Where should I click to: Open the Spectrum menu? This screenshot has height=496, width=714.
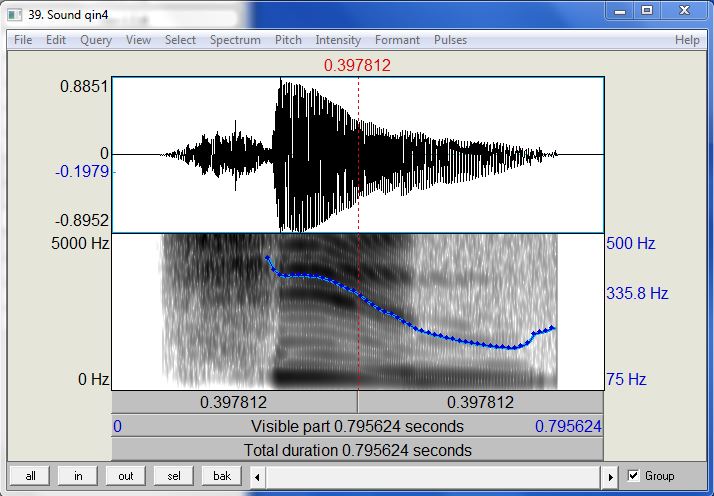point(235,40)
